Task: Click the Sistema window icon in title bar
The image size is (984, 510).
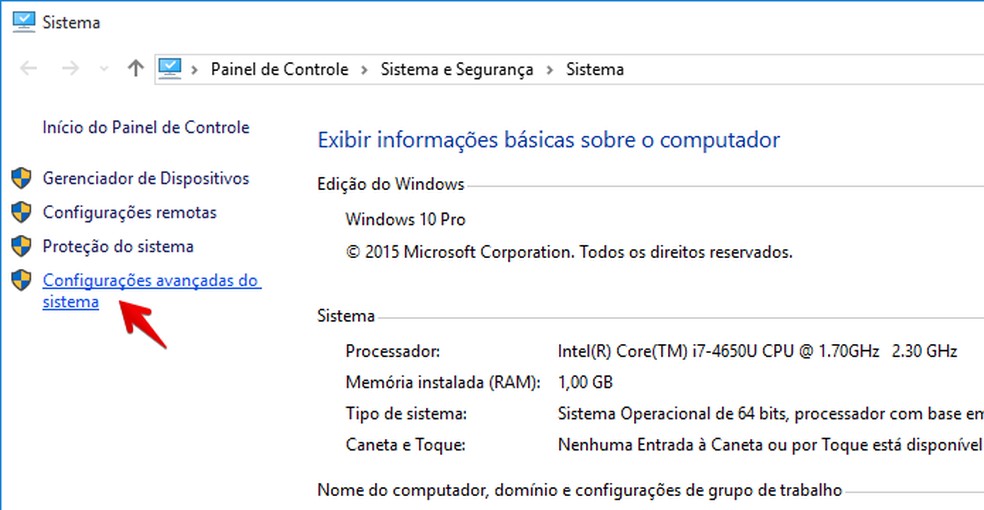Action: [24, 19]
